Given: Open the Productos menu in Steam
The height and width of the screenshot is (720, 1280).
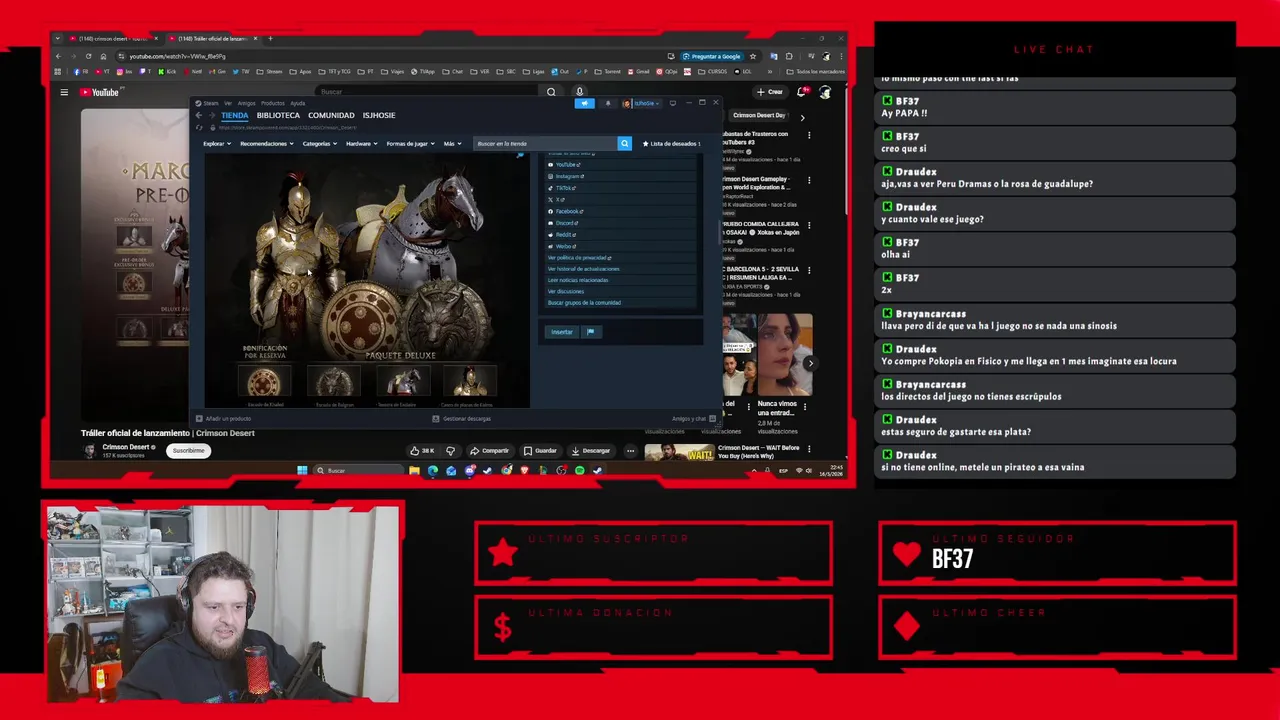Looking at the screenshot, I should (273, 103).
